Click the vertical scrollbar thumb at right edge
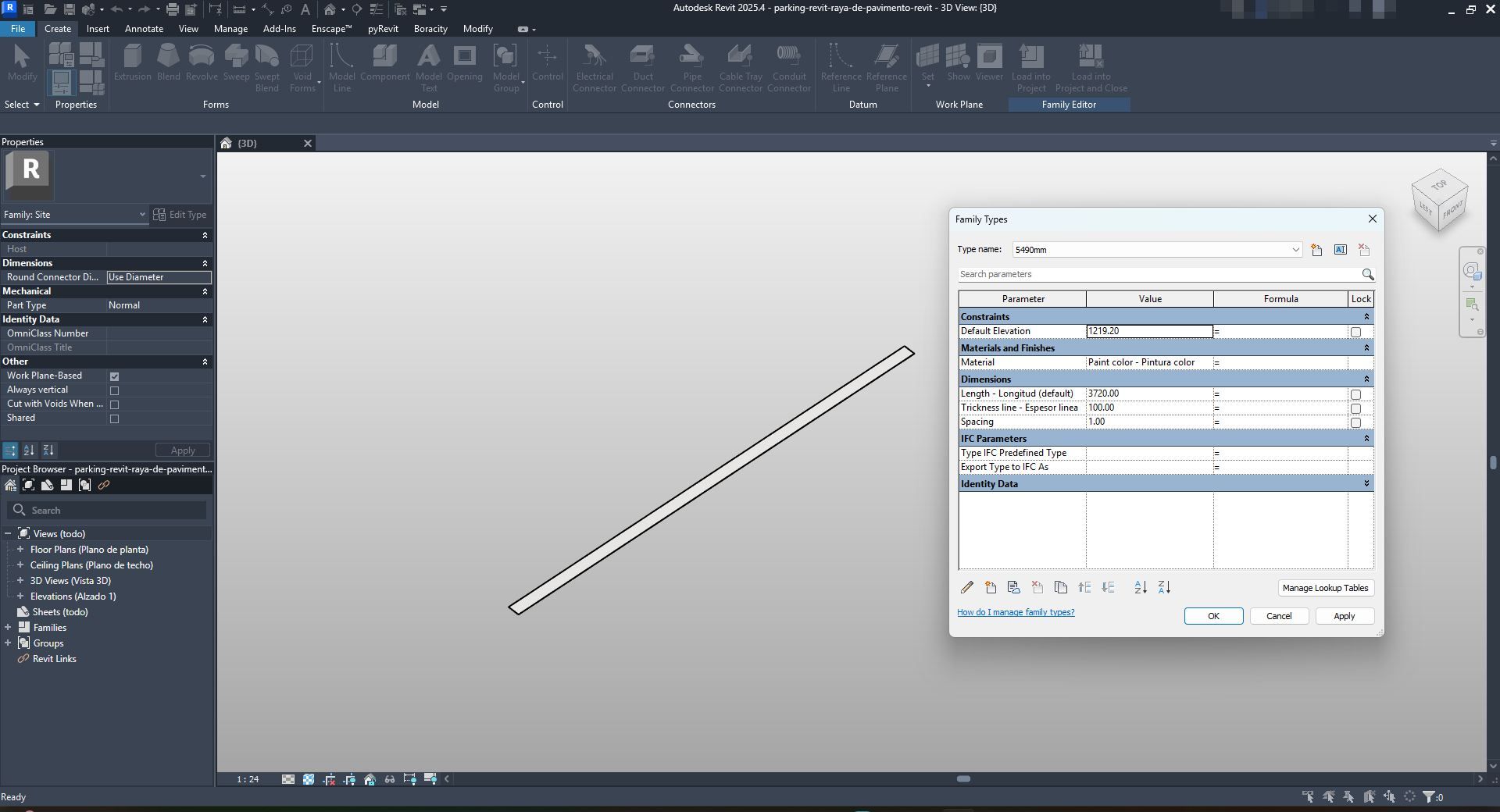The height and width of the screenshot is (812, 1500). pyautogui.click(x=1493, y=462)
